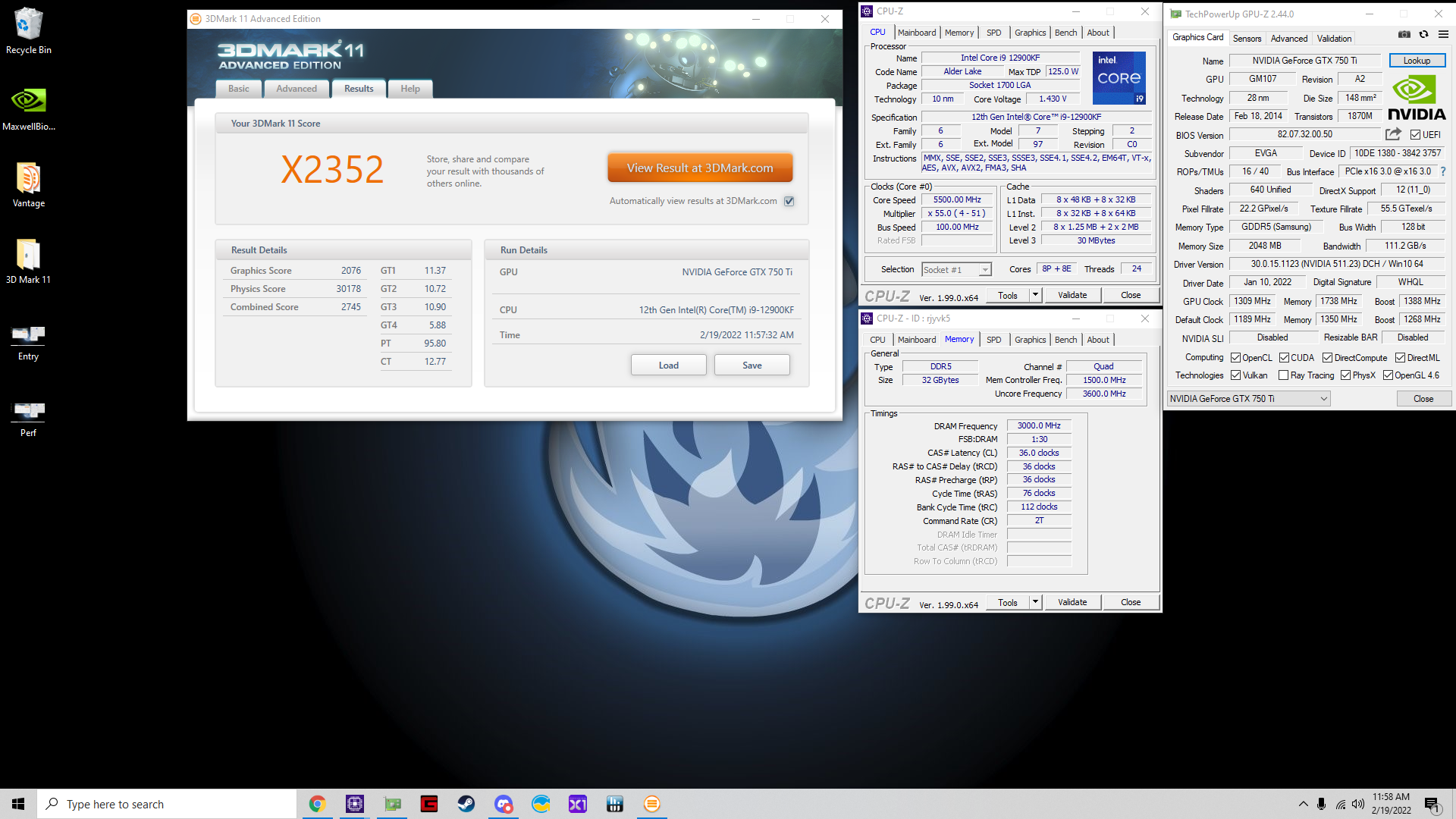
Task: Switch to CPU-Z on the taskbar
Action: point(354,804)
